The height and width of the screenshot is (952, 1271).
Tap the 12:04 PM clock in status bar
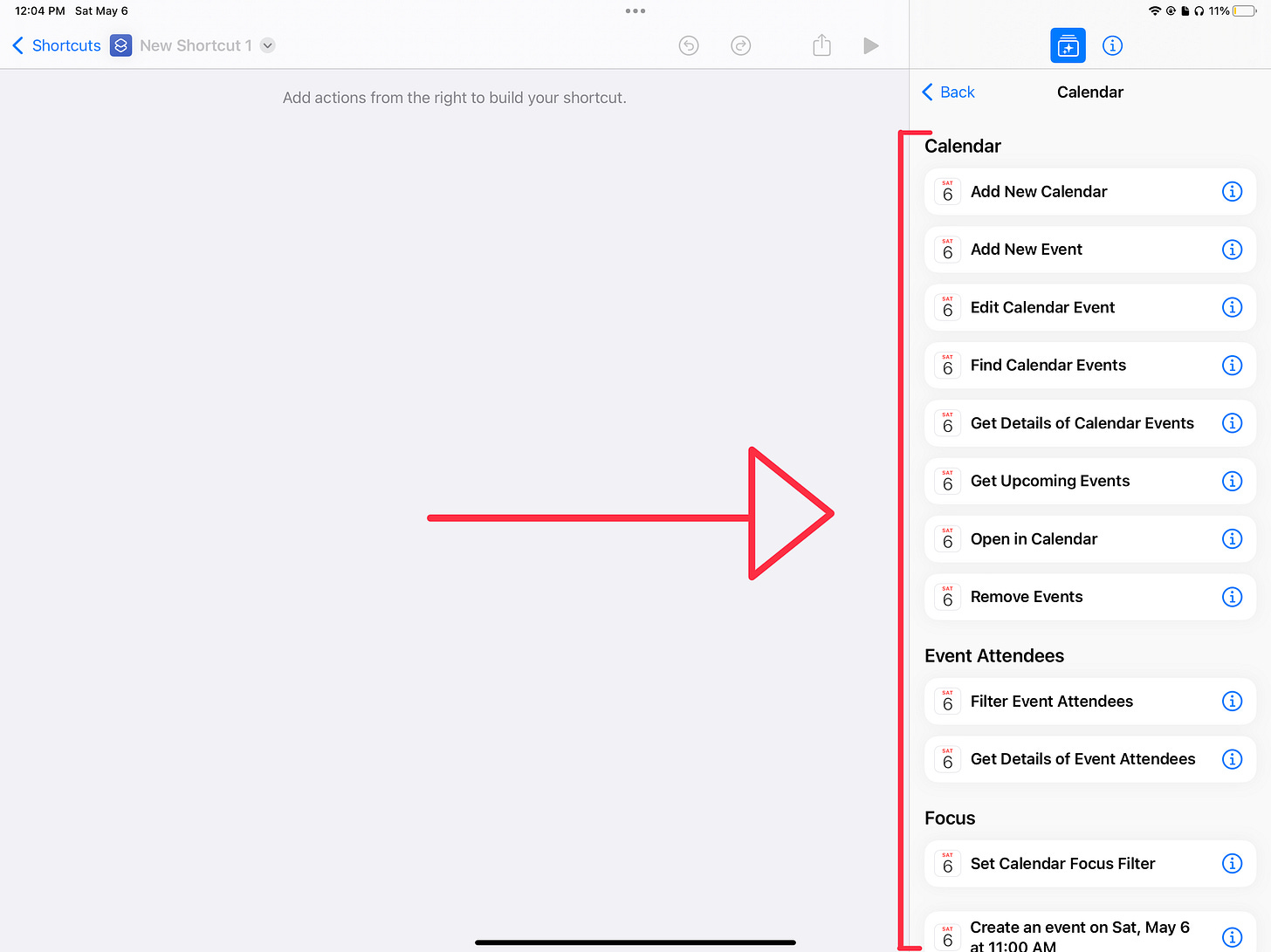coord(39,11)
